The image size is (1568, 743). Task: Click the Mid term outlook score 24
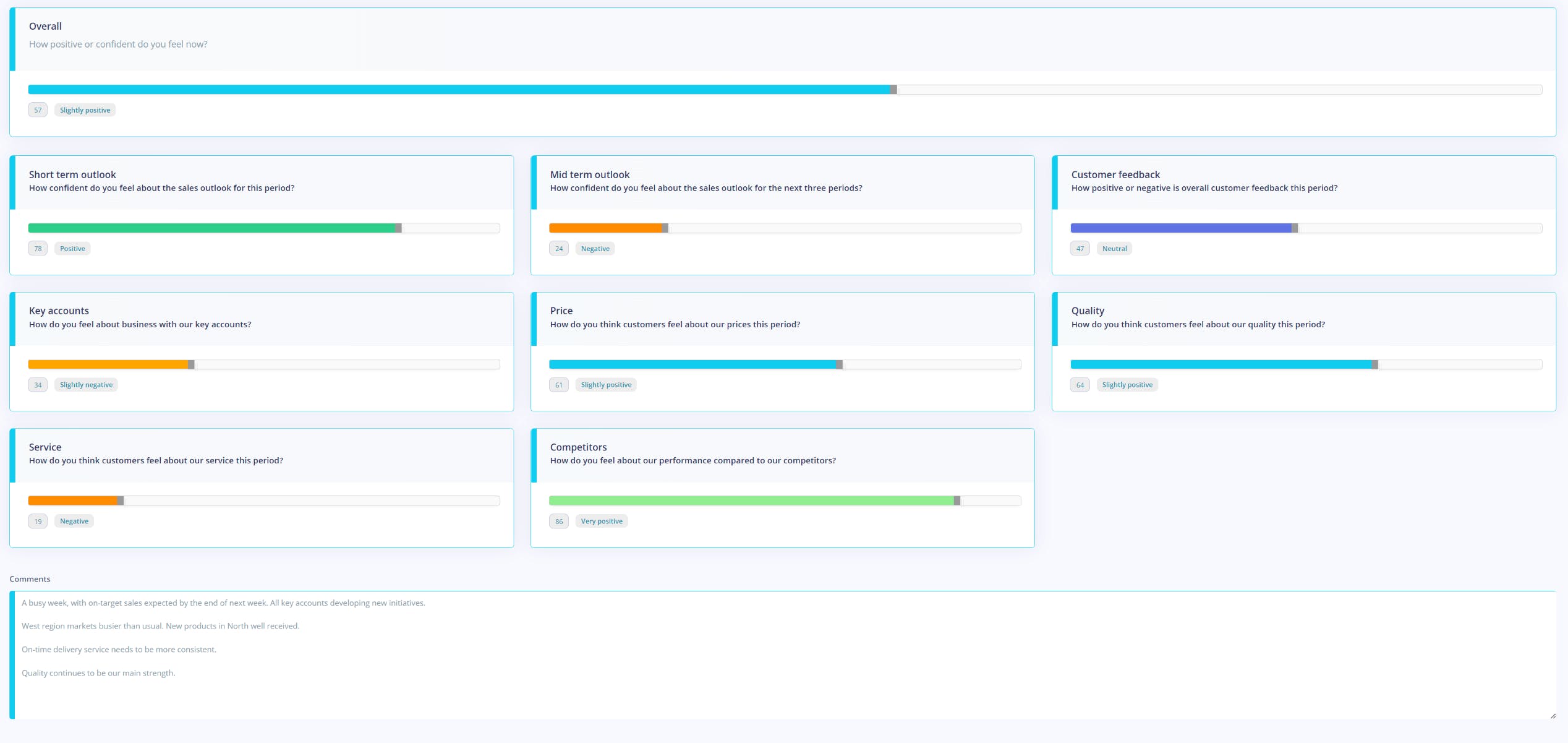pyautogui.click(x=559, y=249)
